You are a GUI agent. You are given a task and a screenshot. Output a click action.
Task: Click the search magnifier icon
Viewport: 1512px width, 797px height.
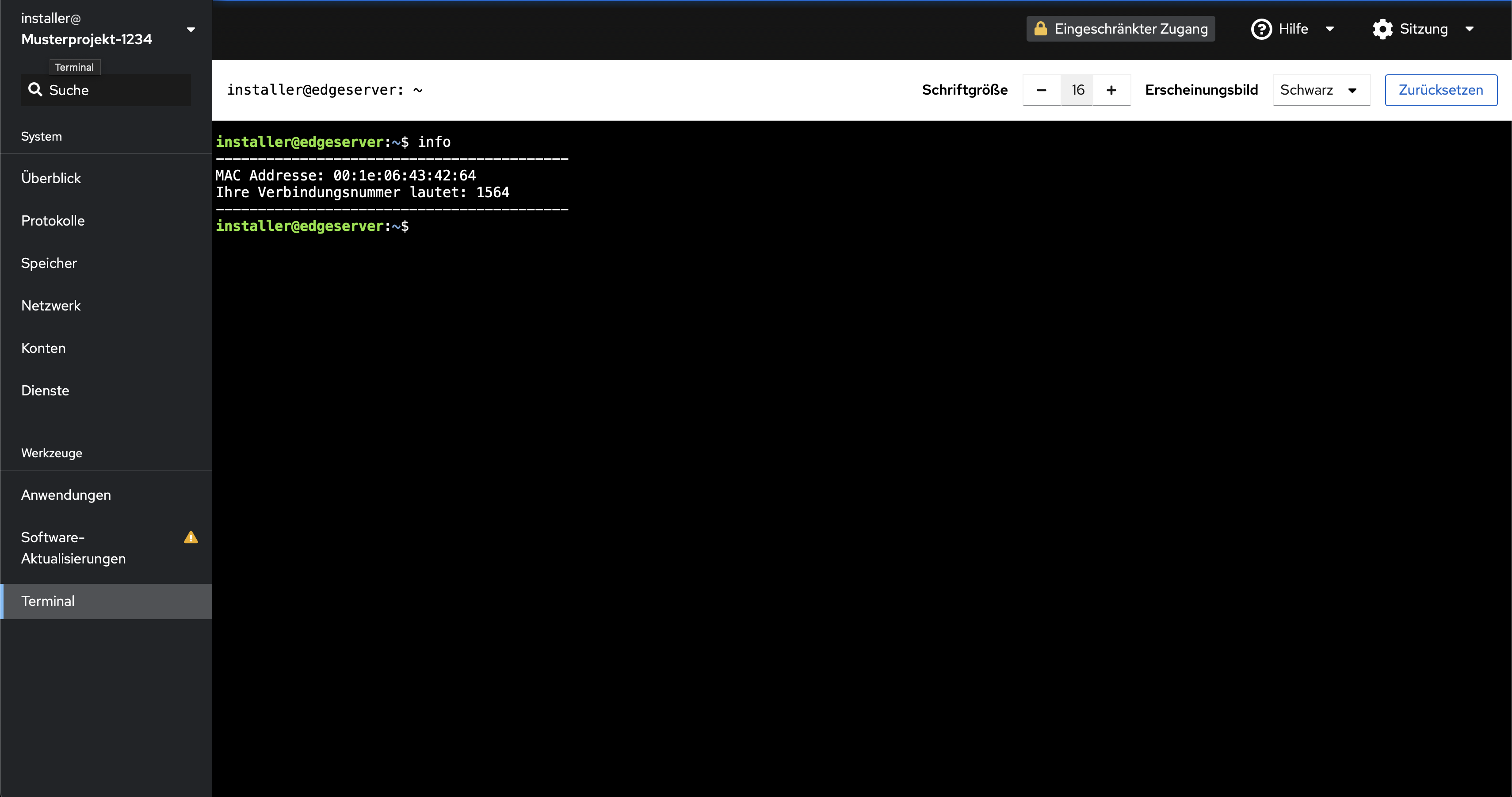click(35, 89)
